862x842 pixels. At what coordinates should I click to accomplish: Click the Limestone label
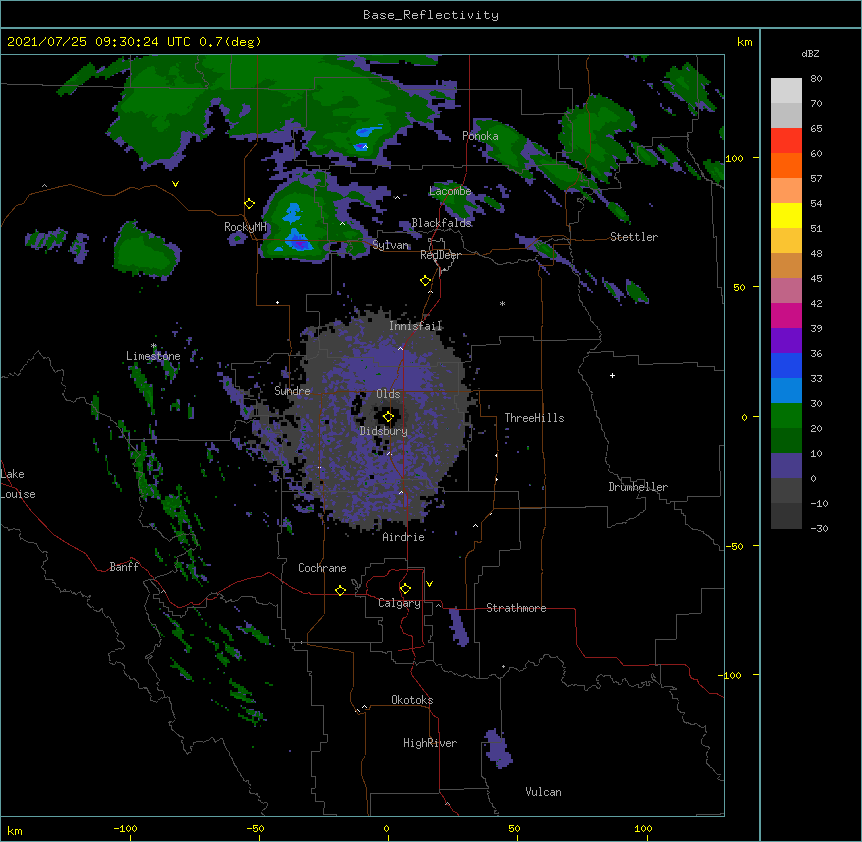(153, 356)
